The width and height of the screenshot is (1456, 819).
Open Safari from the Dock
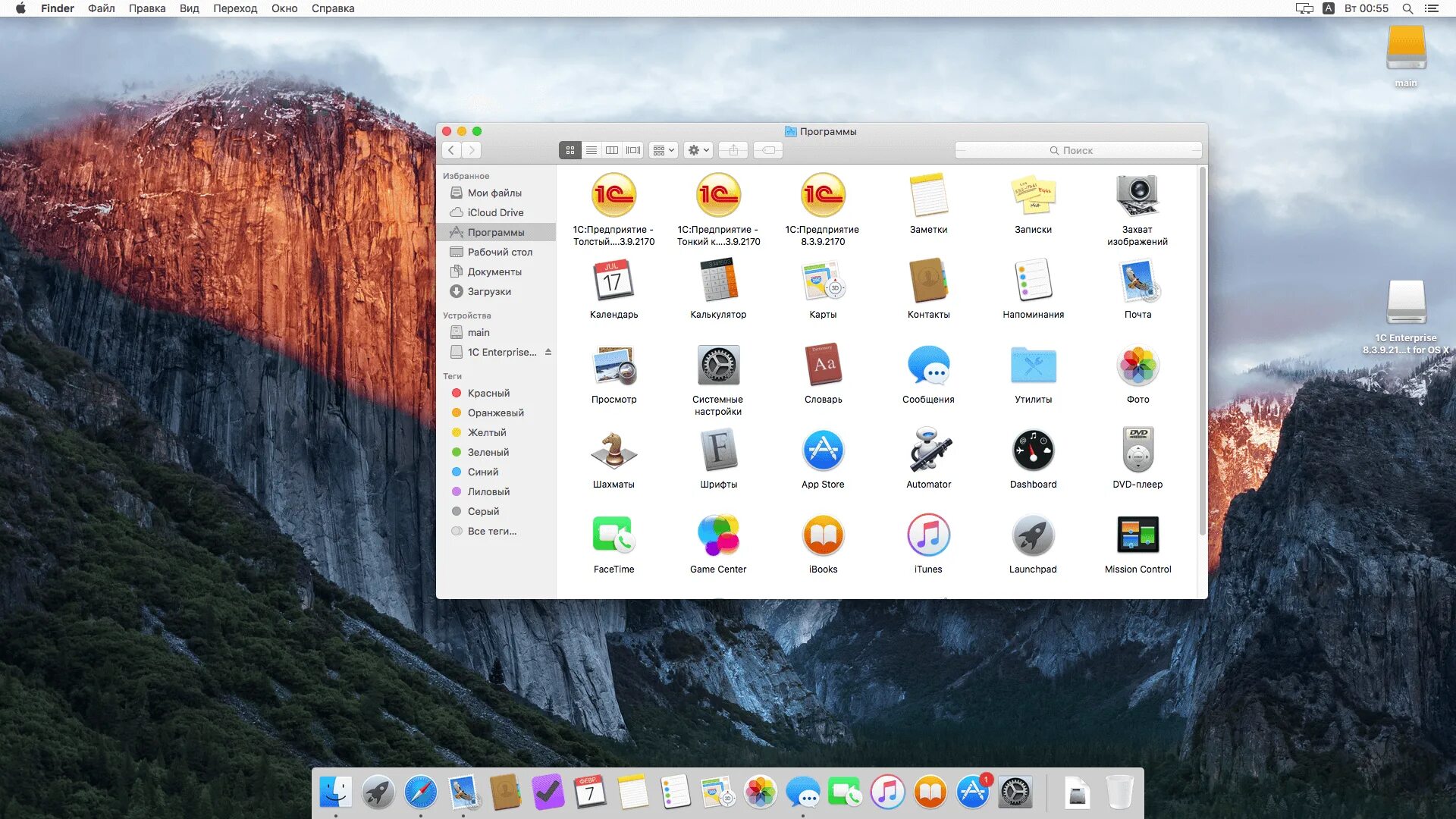point(420,793)
